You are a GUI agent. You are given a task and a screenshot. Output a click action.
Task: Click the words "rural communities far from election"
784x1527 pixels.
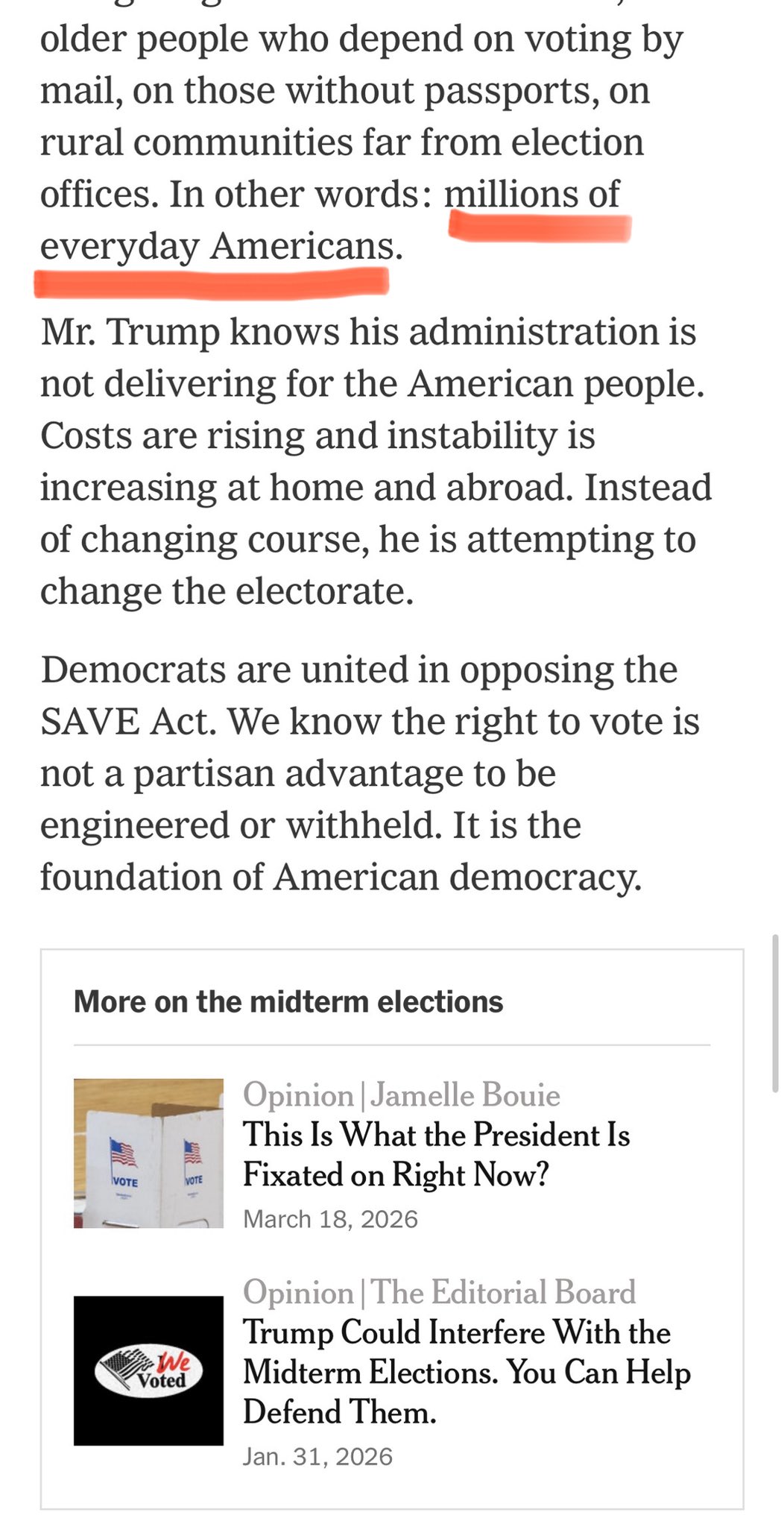341,142
